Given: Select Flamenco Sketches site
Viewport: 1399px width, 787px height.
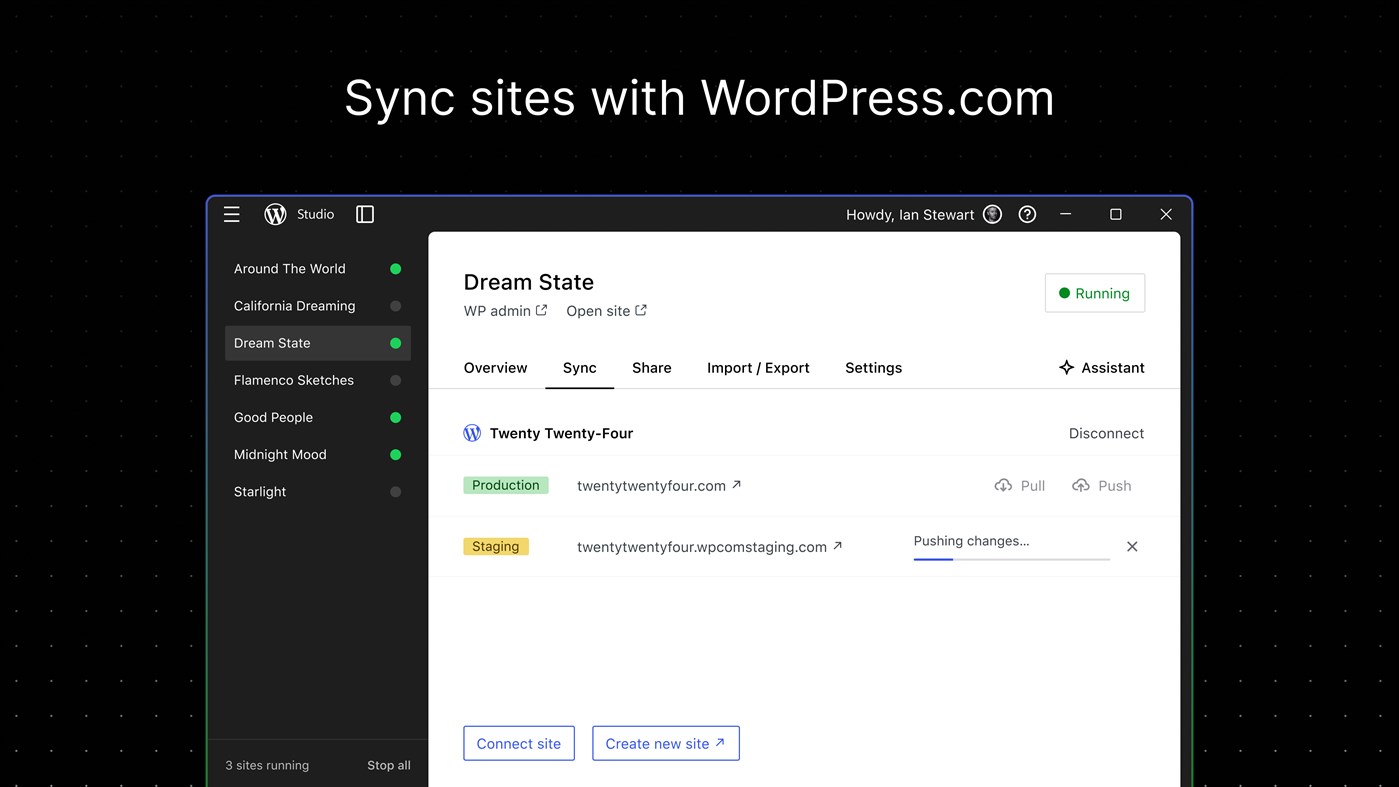Looking at the screenshot, I should tap(318, 380).
